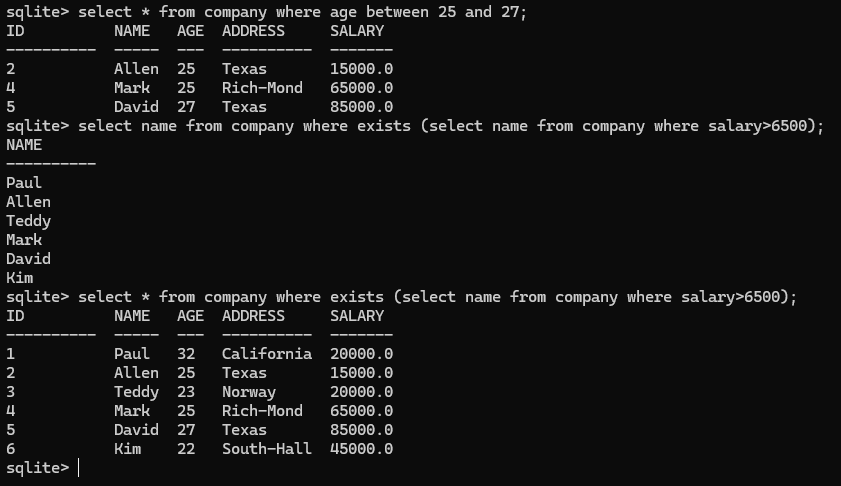Click the Norway address cell
The width and height of the screenshot is (841, 486).
(x=249, y=392)
